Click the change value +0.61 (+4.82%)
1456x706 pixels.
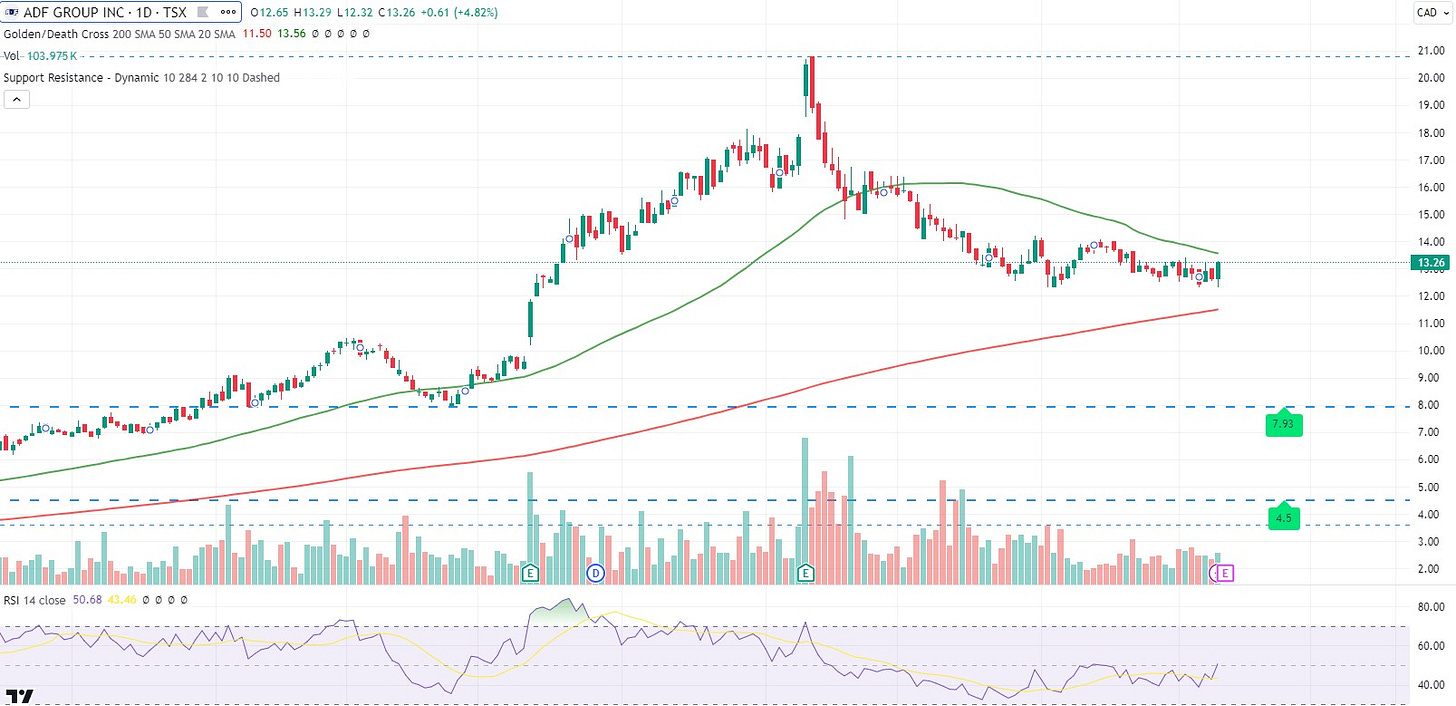point(459,12)
